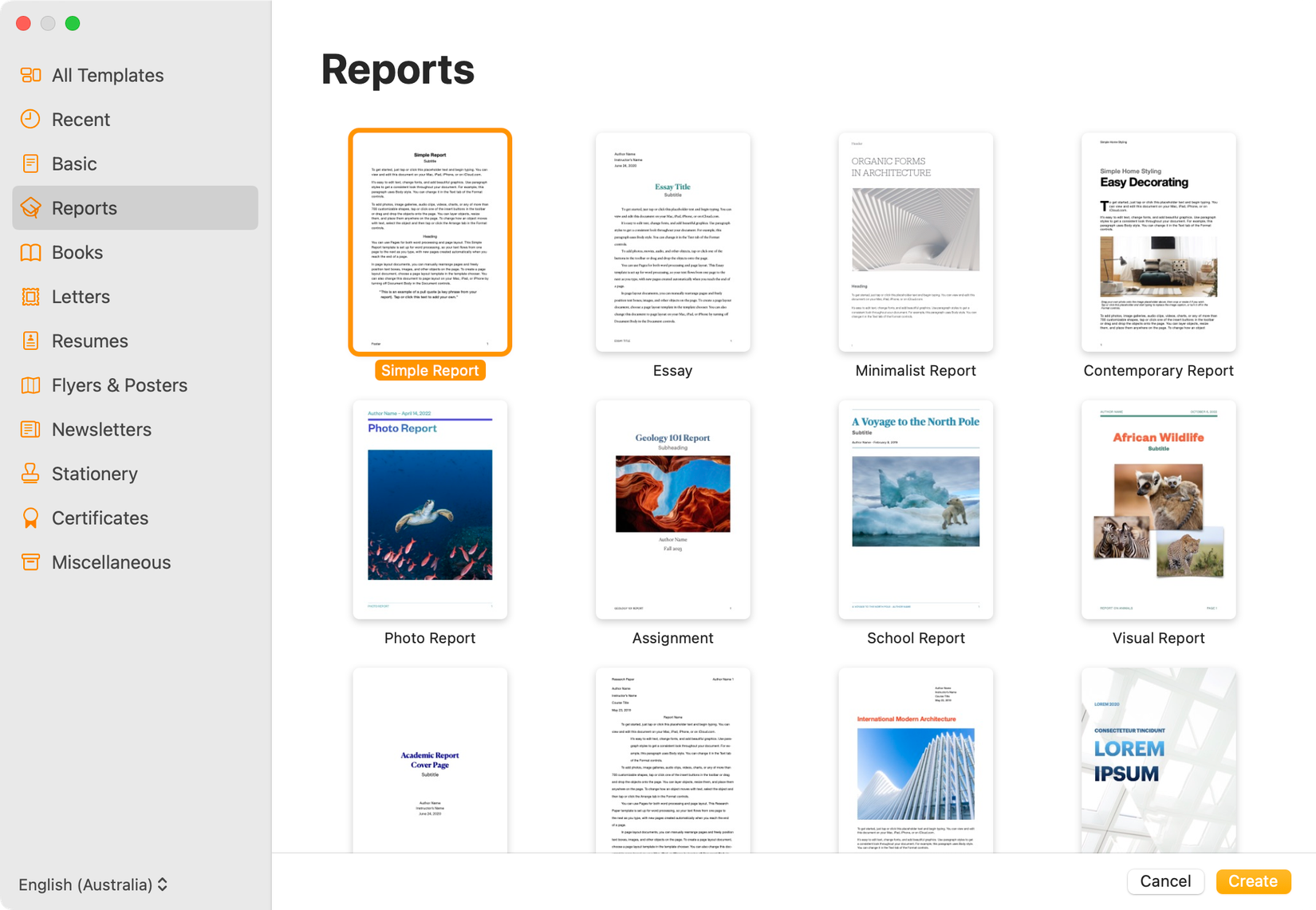
Task: Click the Create button
Action: (x=1253, y=881)
